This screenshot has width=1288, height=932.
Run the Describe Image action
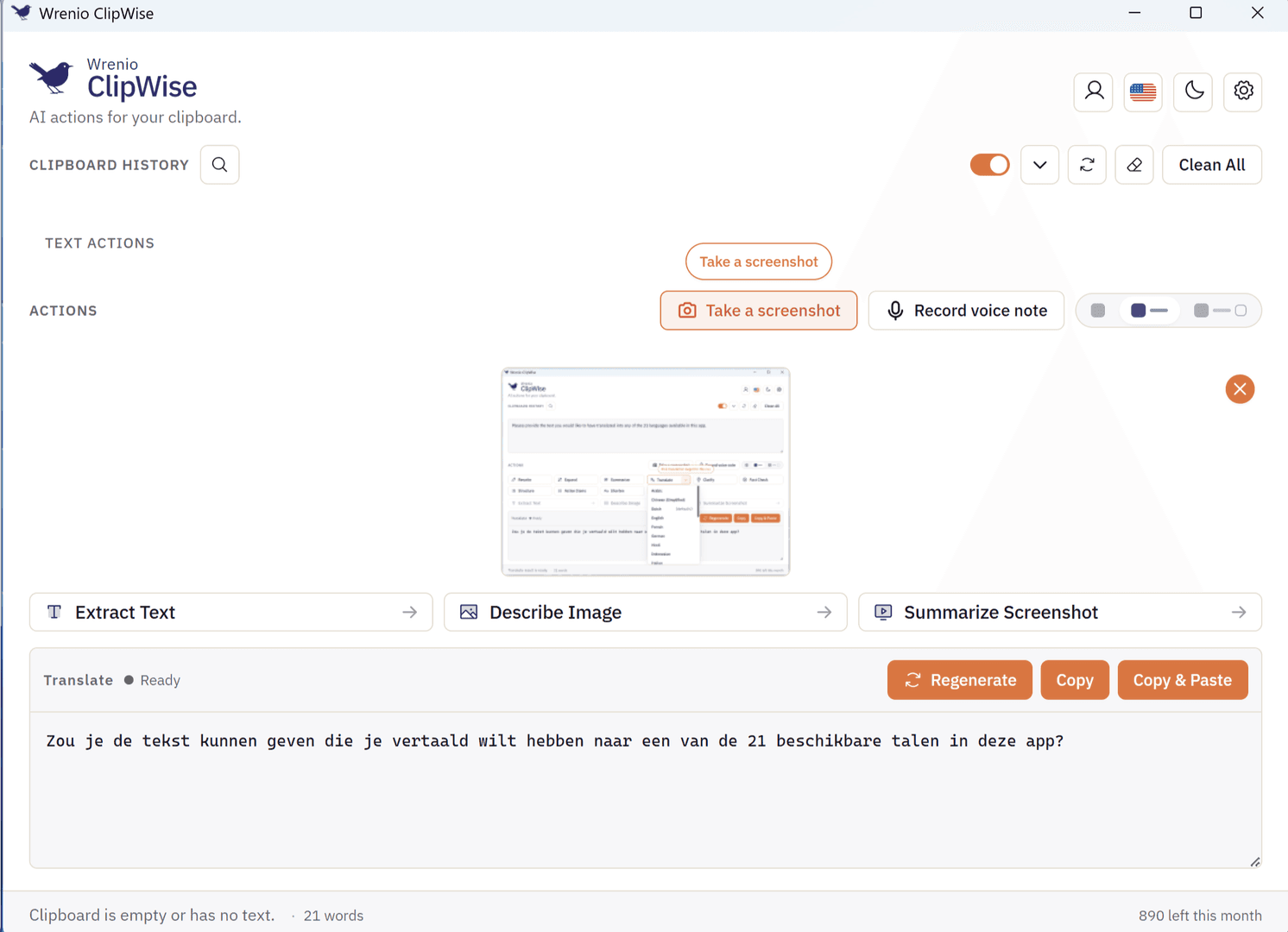[646, 613]
